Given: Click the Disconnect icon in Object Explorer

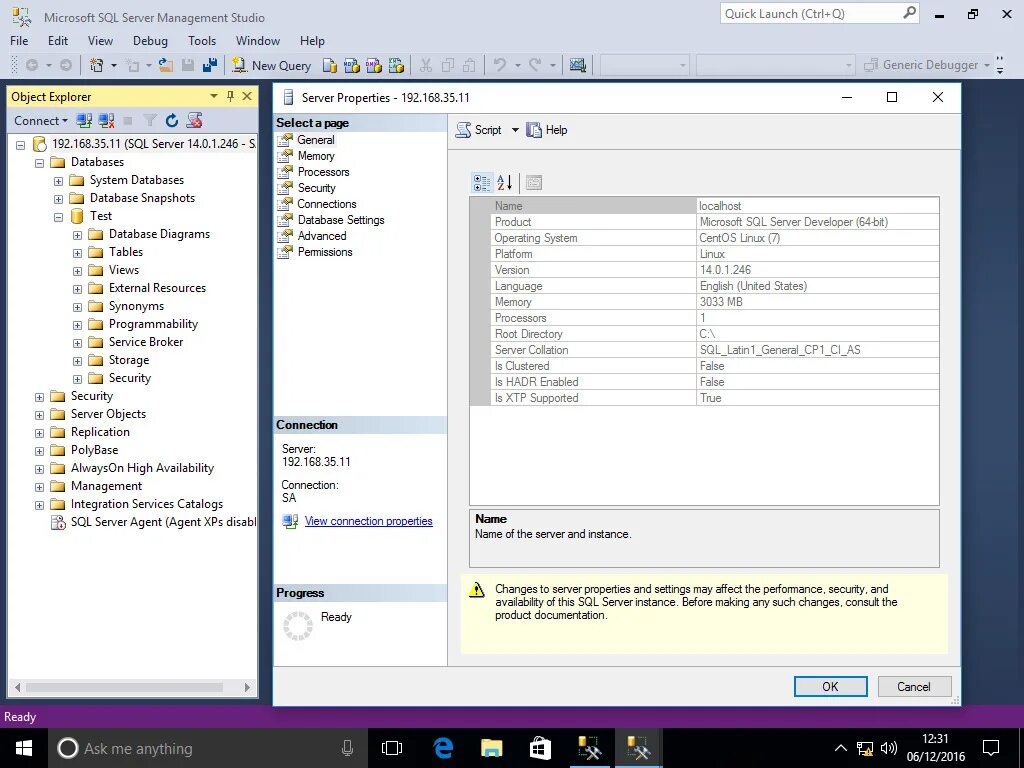Looking at the screenshot, I should tap(106, 121).
